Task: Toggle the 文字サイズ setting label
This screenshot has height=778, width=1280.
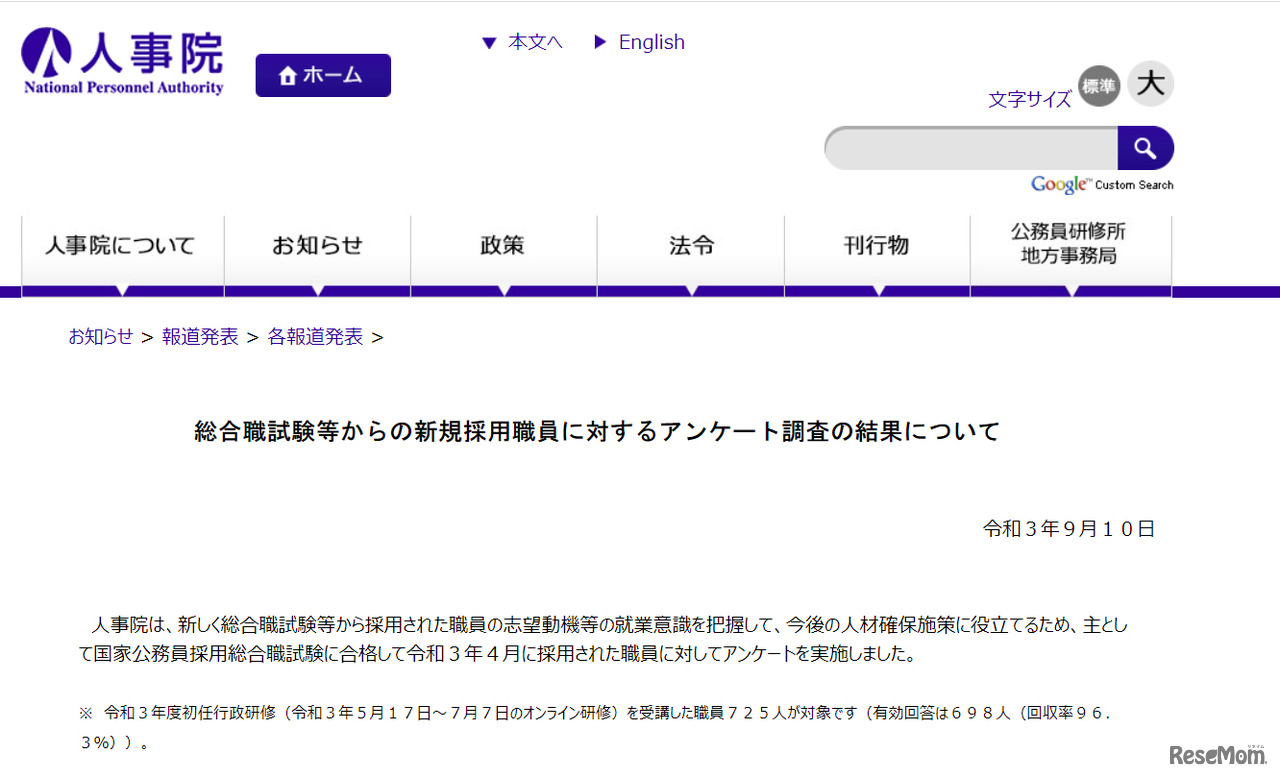Action: pyautogui.click(x=1029, y=99)
